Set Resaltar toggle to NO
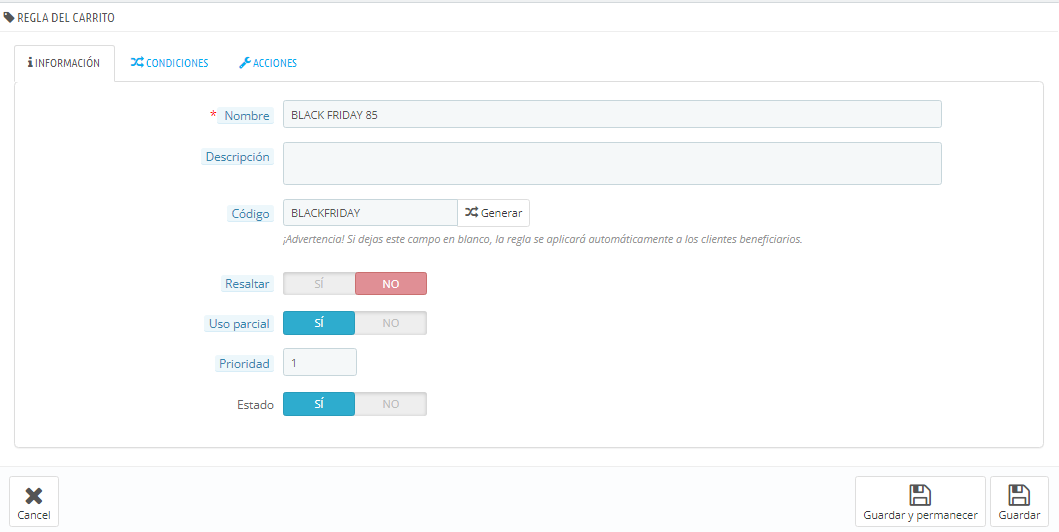 click(x=391, y=284)
